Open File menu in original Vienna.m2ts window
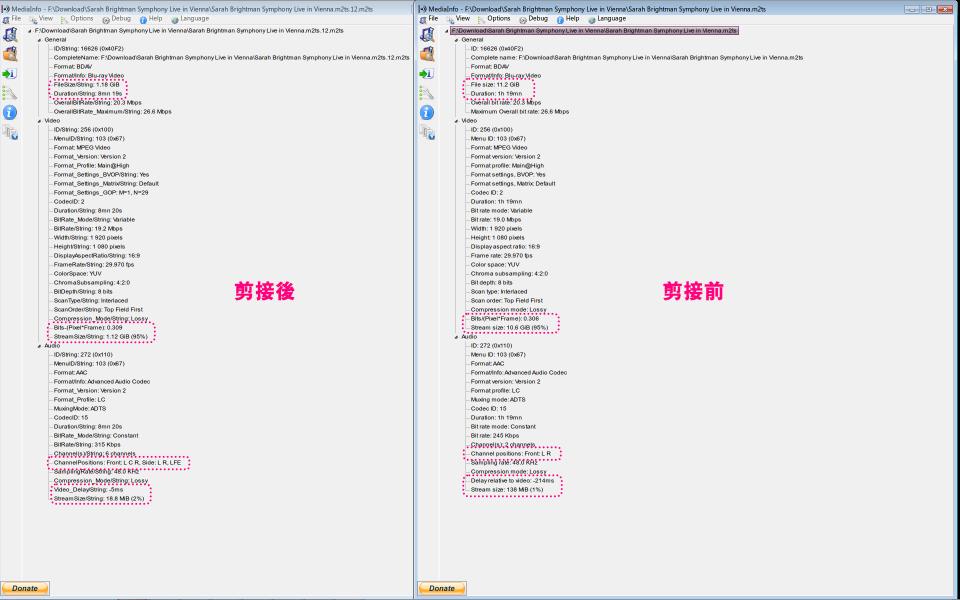The image size is (960, 600). pos(429,19)
